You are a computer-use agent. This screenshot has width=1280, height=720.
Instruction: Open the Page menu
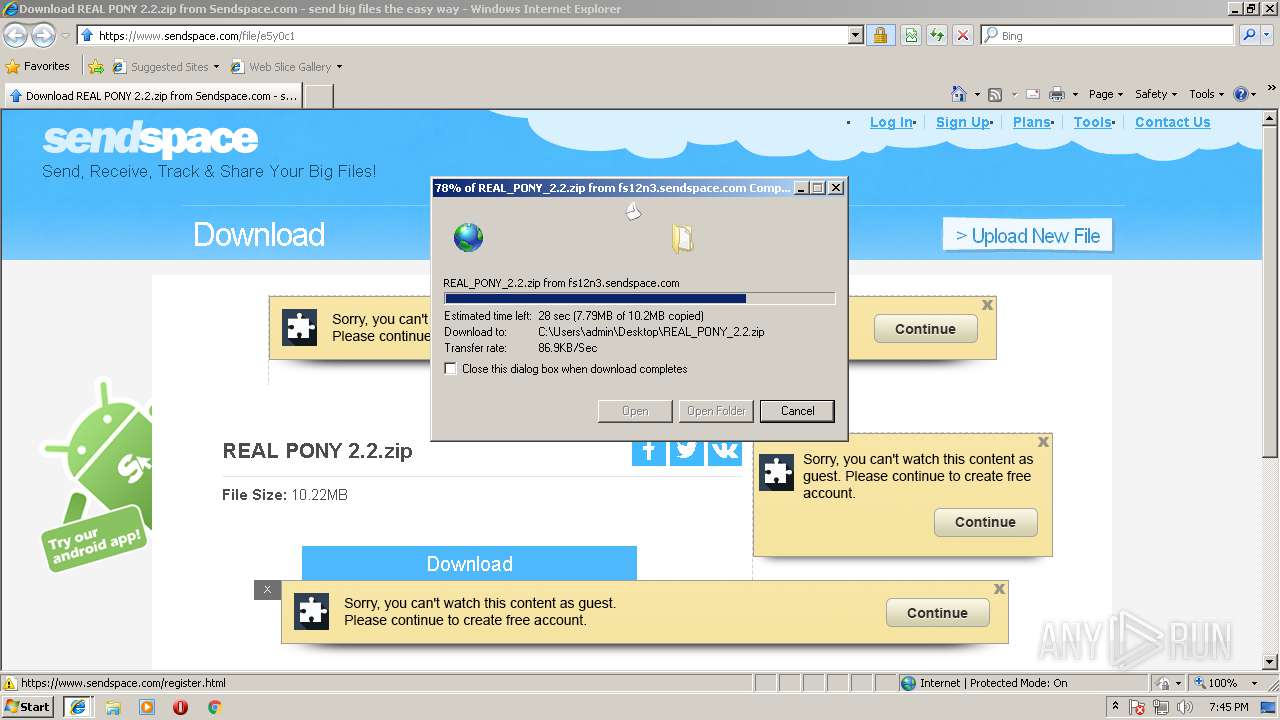[x=1106, y=94]
